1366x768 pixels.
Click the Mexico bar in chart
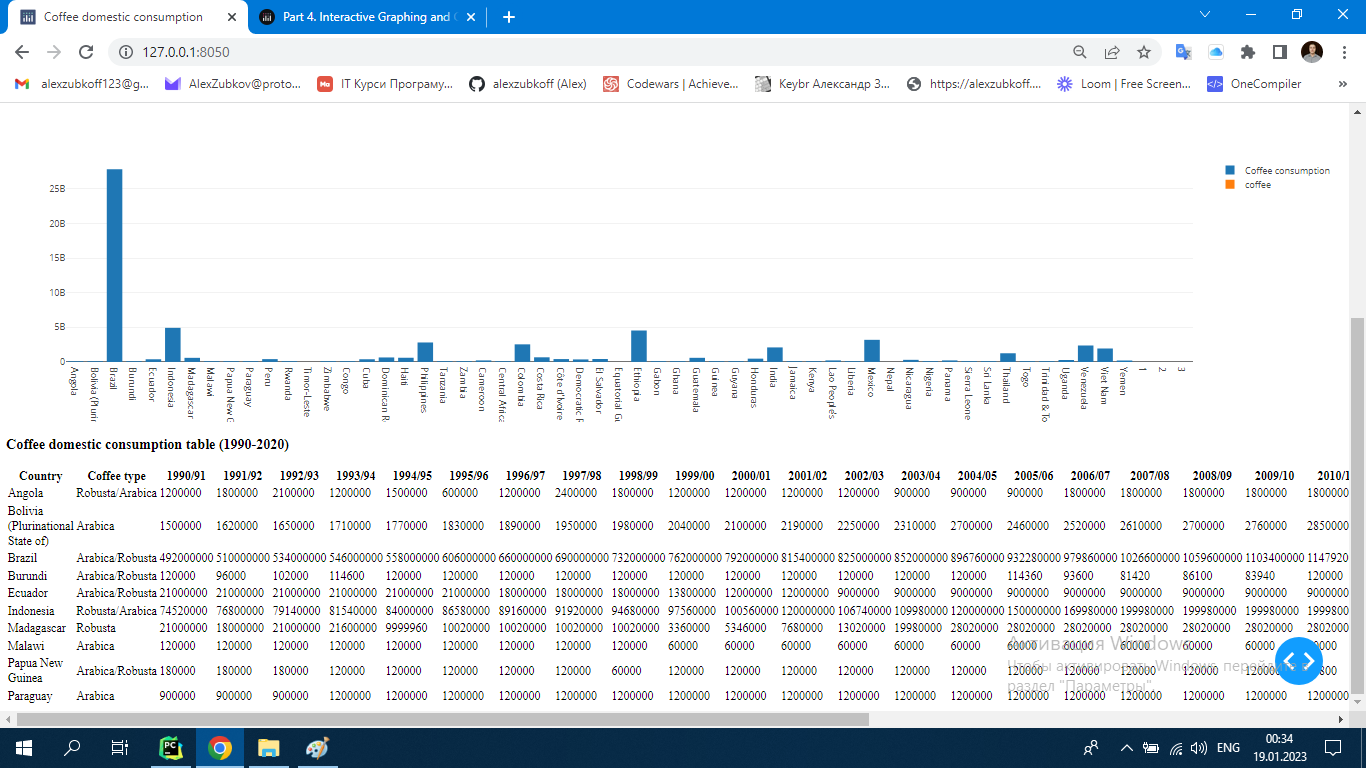[872, 350]
